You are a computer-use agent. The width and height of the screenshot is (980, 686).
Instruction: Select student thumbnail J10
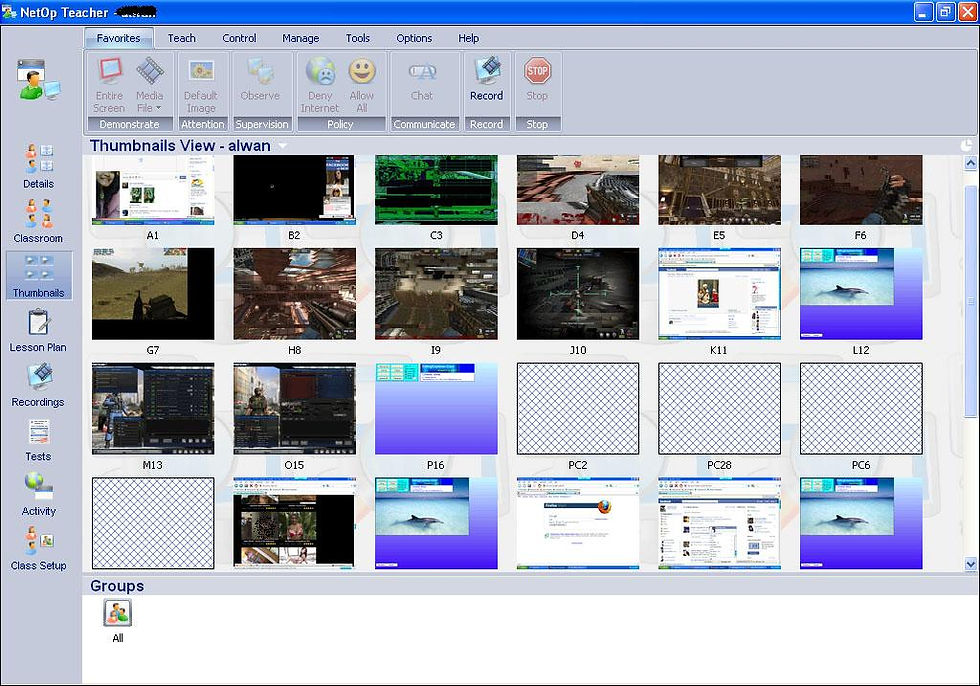tap(578, 294)
